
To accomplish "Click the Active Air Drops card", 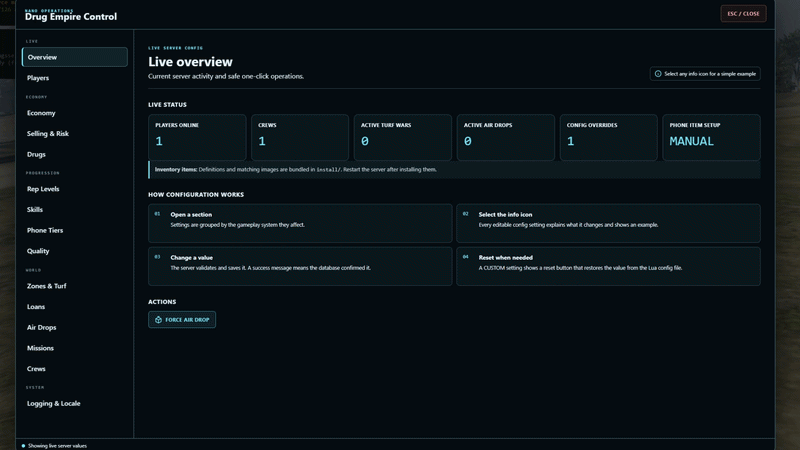I will (x=506, y=137).
